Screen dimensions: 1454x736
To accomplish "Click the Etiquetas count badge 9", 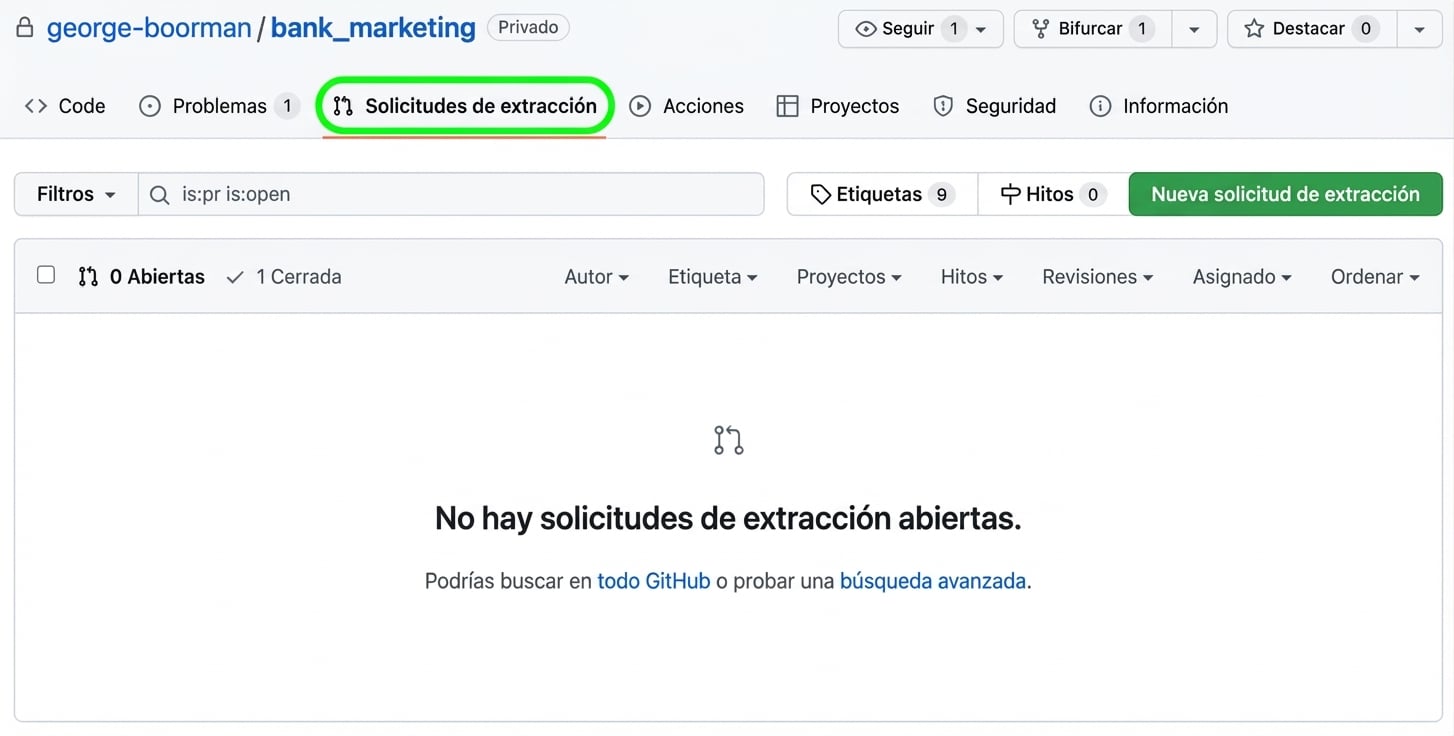I will point(941,195).
